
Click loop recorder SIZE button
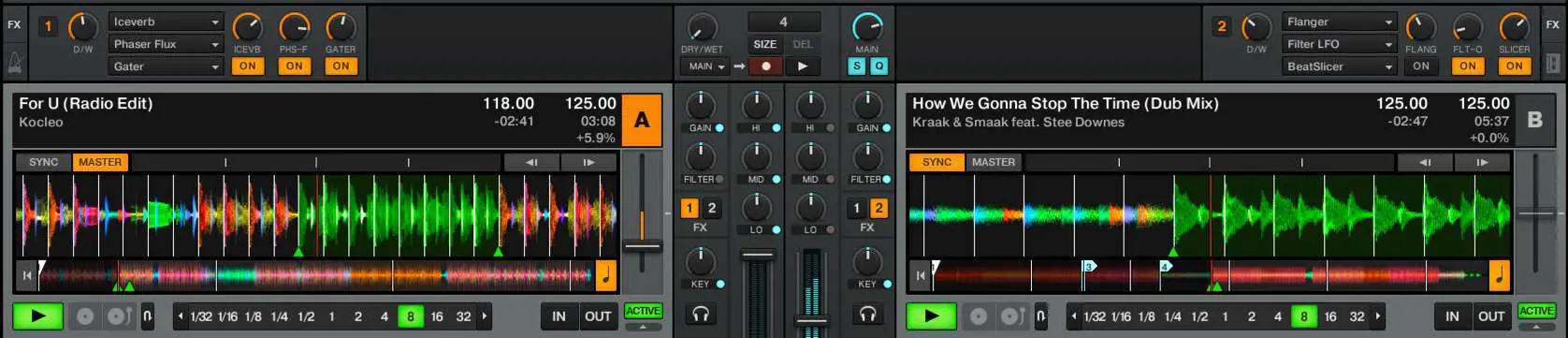coord(764,44)
